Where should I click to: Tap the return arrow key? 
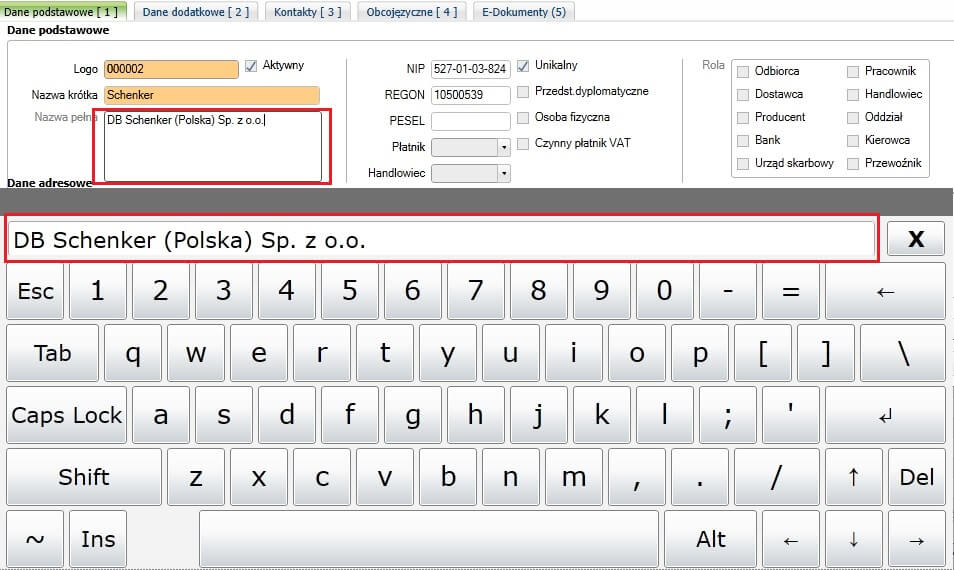[885, 415]
